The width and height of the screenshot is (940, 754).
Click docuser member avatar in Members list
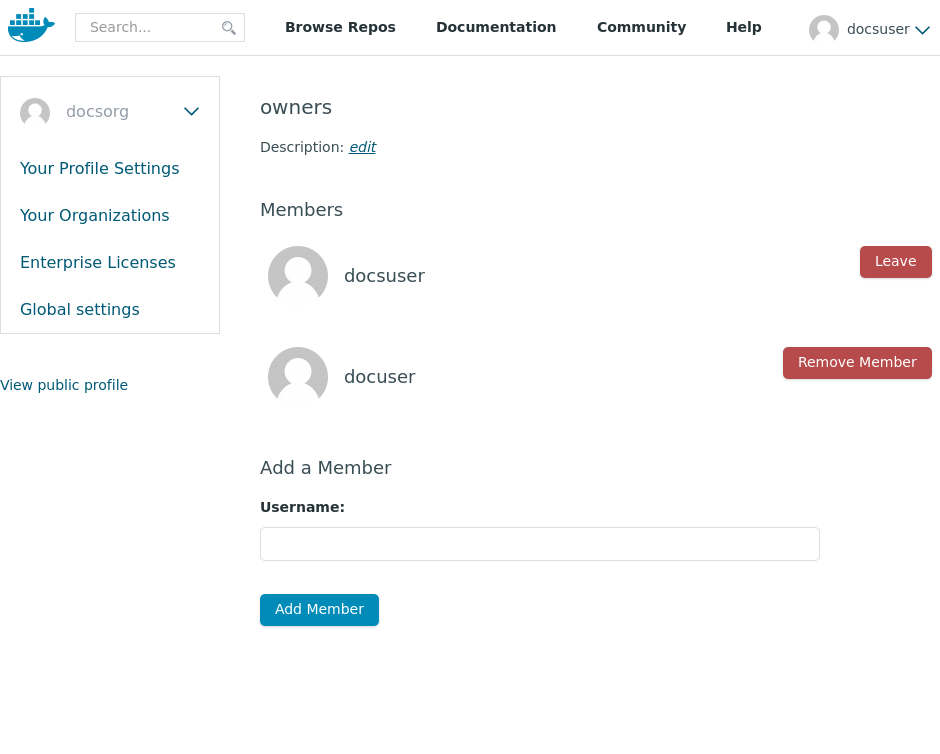tap(298, 377)
